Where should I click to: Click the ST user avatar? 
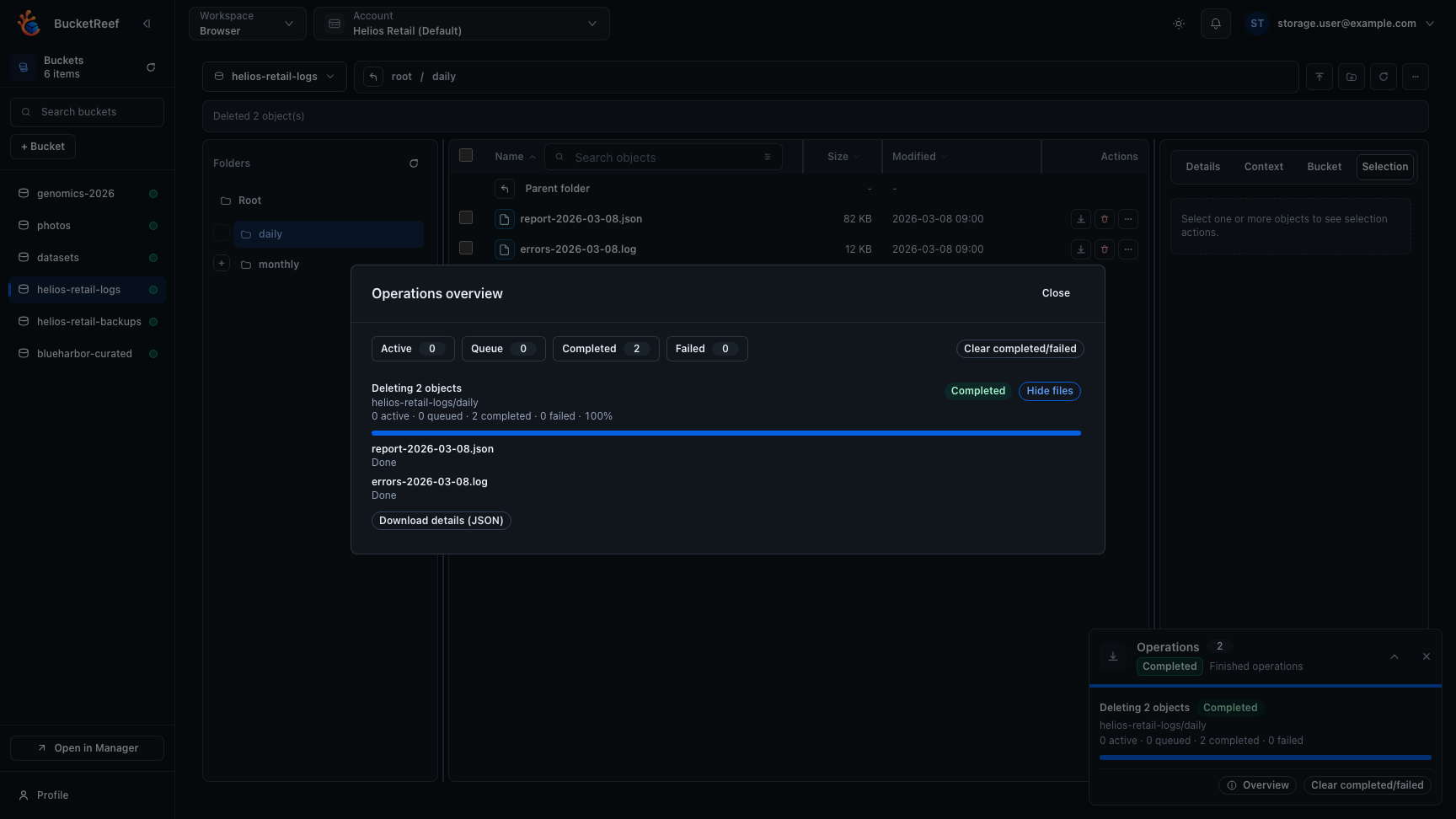(1257, 24)
